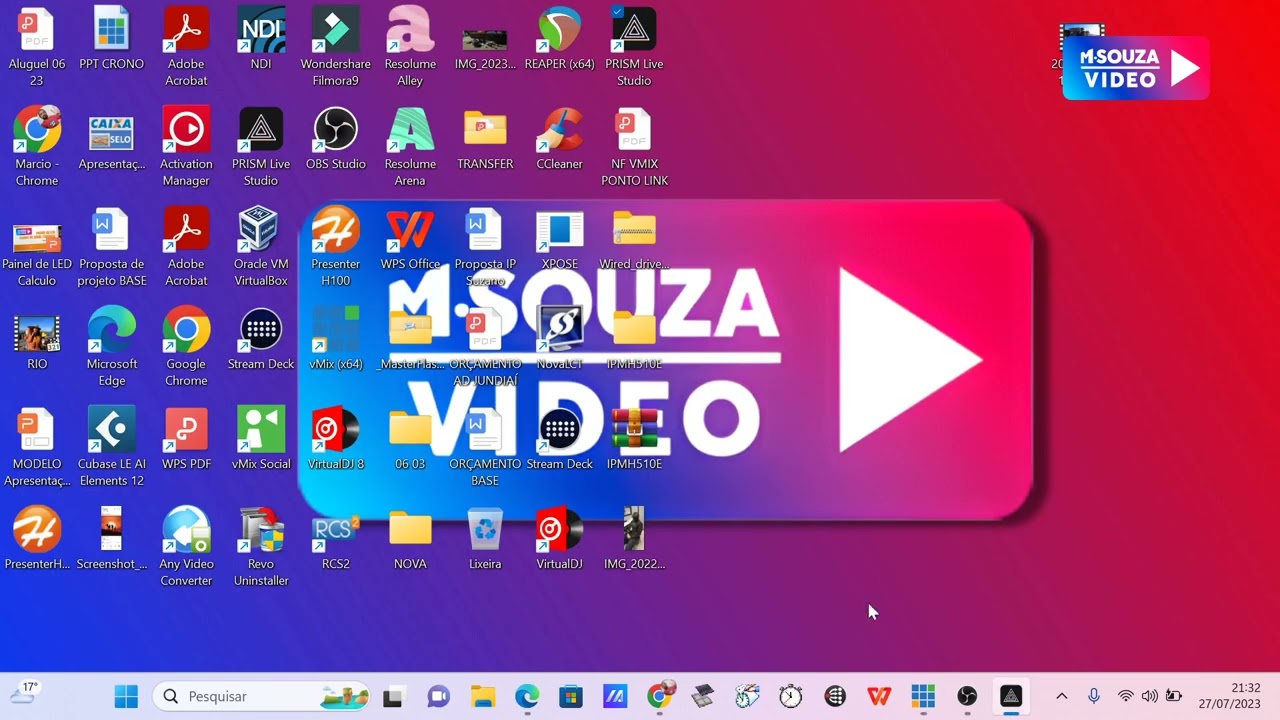Launch VirtualDJ 8
This screenshot has height=720, width=1280.
tap(336, 438)
